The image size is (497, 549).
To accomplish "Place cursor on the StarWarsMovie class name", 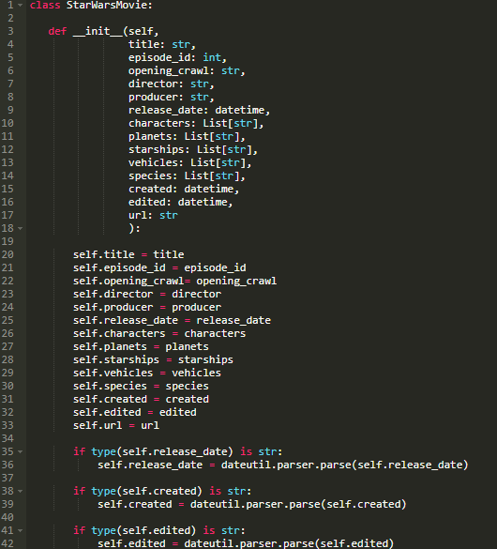I will point(107,5).
